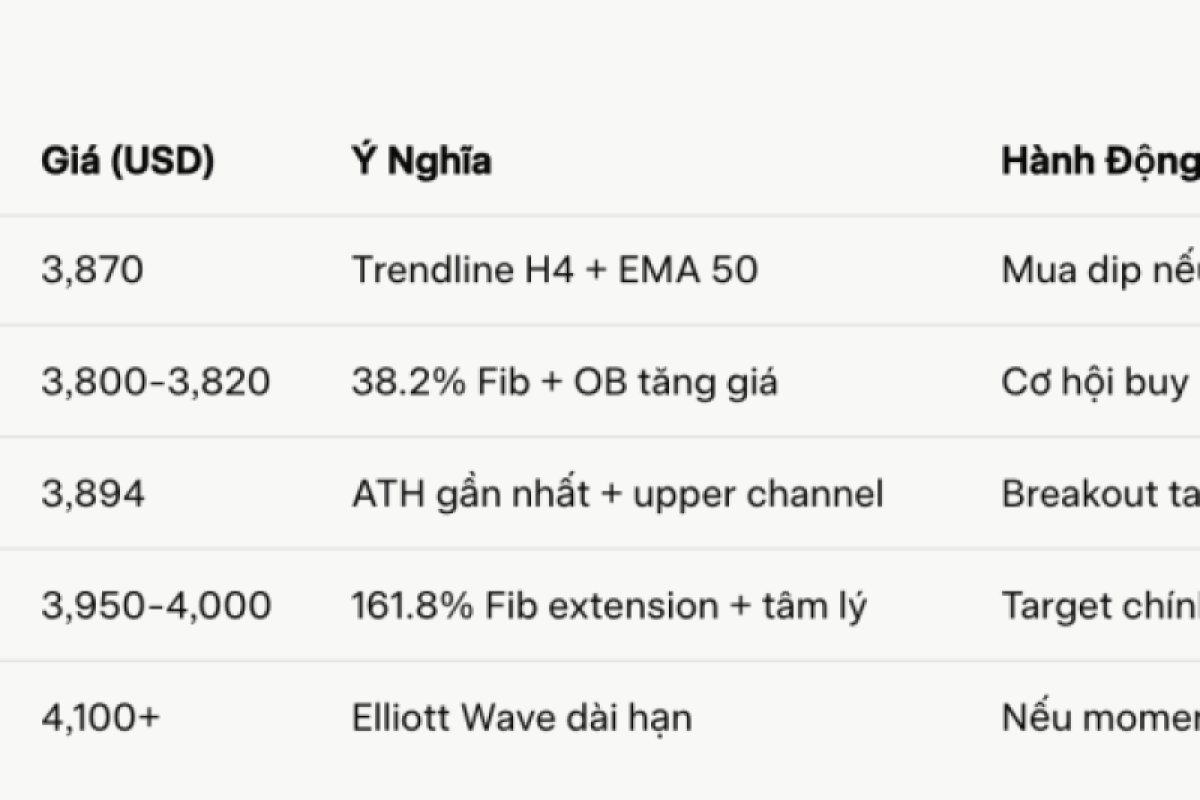Click 'ATH gần nhất + upper channel' cell
The image size is (1200, 800).
pos(617,494)
